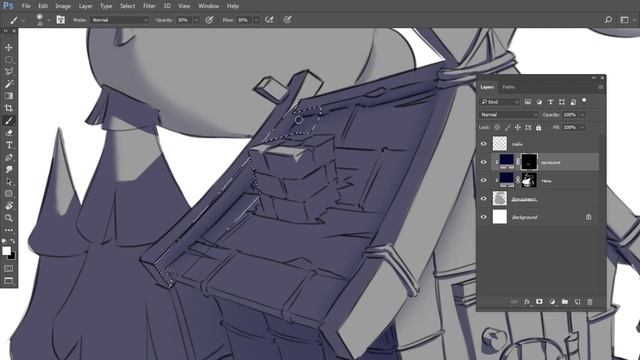This screenshot has height=360, width=640.
Task: Toggle the layer filtering switch
Action: pos(584,101)
